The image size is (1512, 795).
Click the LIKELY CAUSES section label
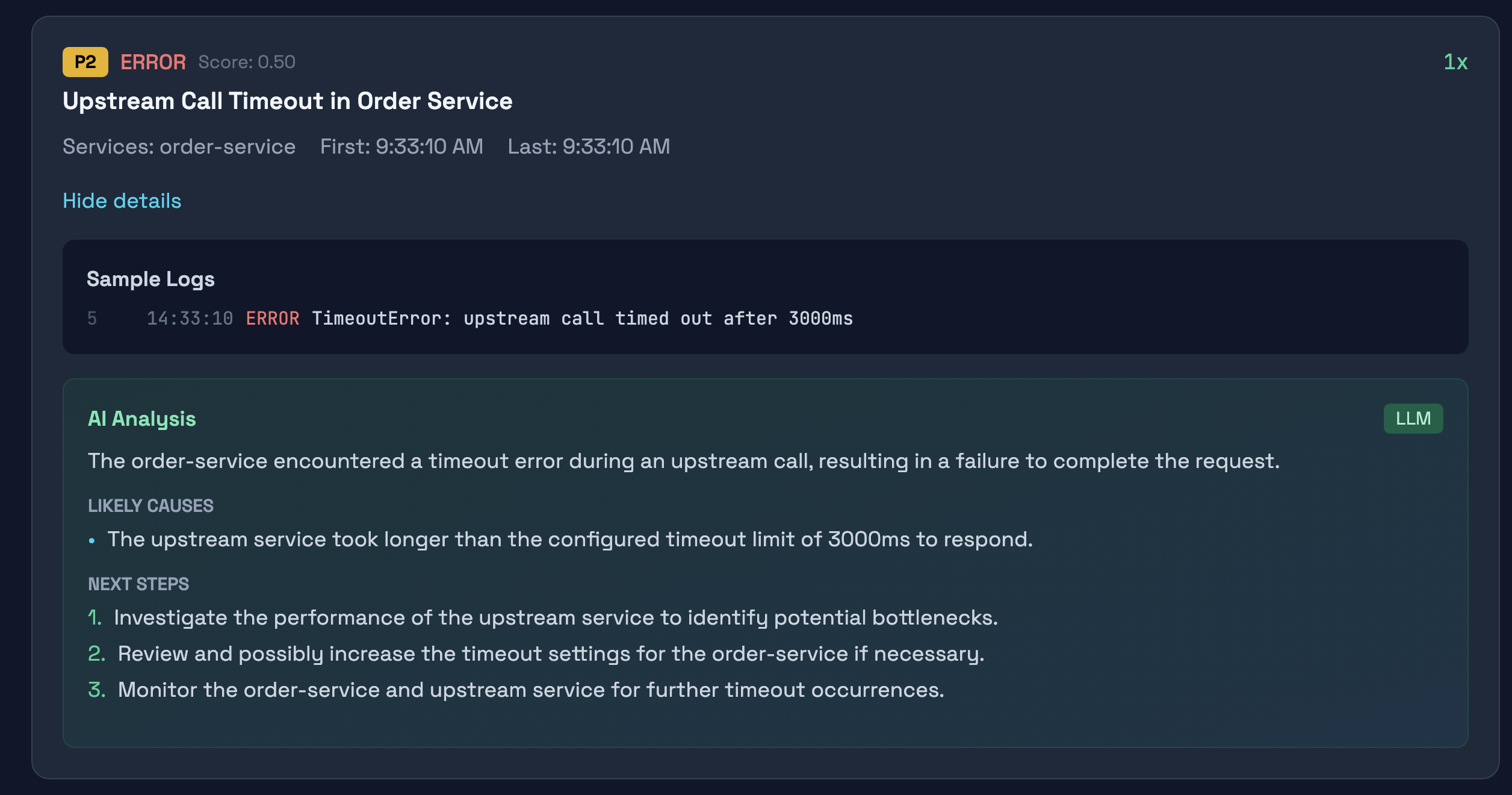150,505
